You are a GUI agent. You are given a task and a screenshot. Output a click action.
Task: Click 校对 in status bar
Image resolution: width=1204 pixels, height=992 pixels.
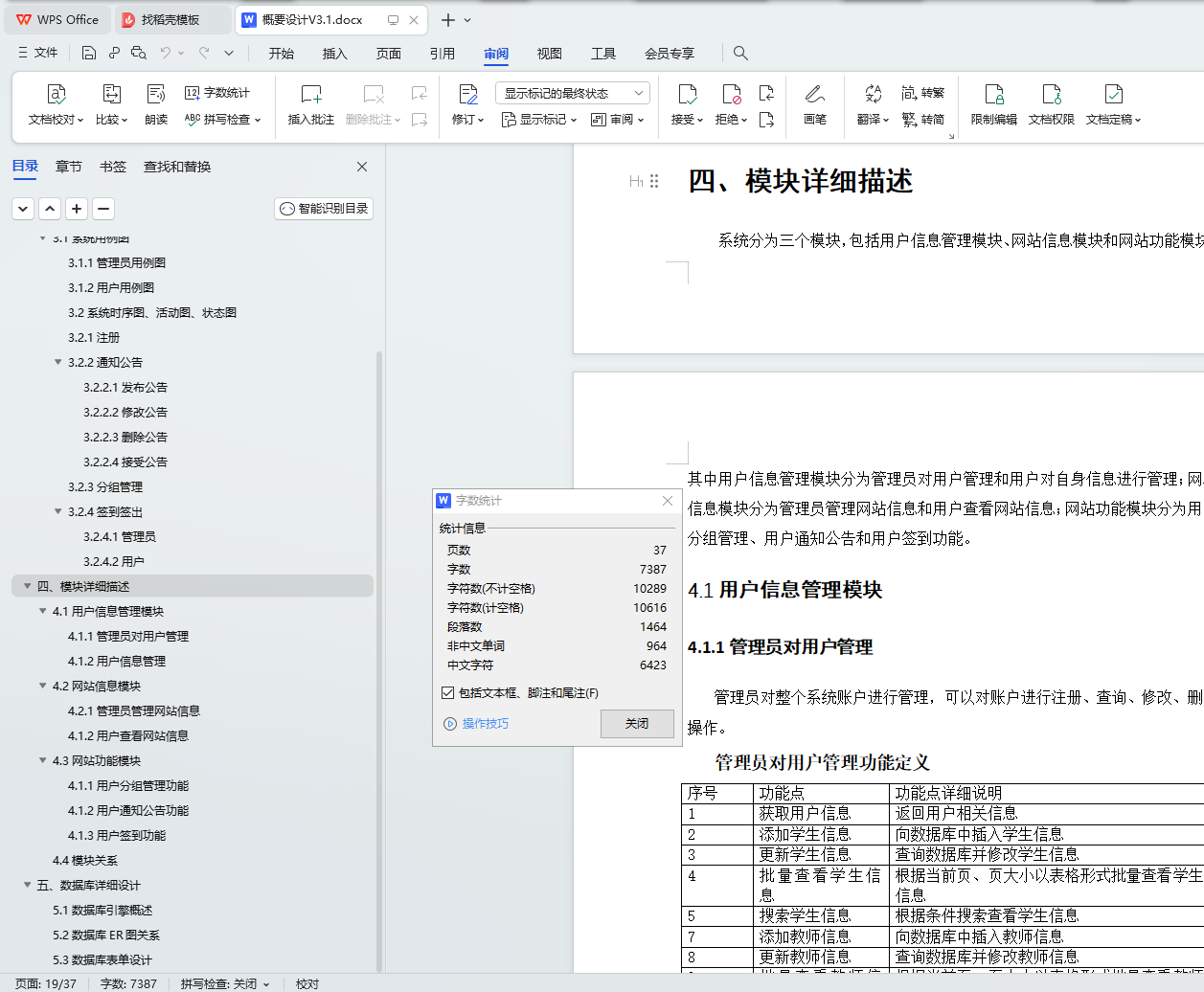tap(307, 983)
